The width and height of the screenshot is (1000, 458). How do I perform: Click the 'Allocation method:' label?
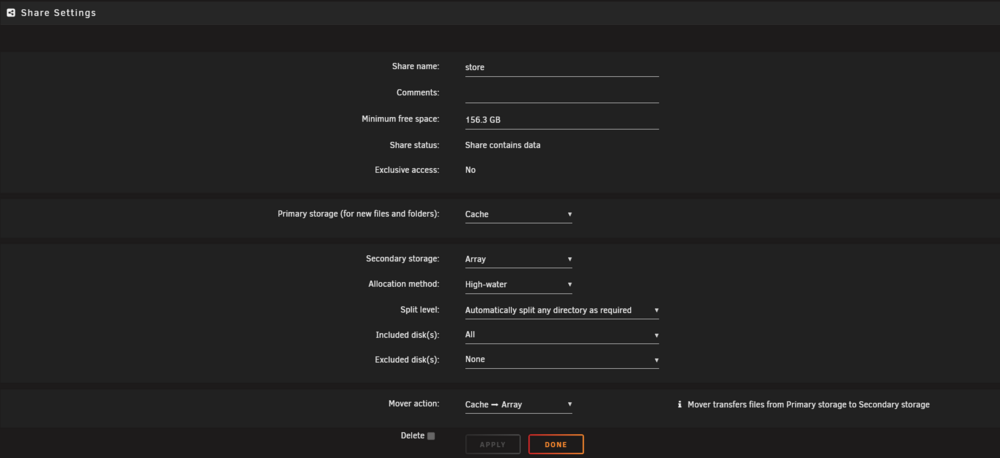tap(404, 284)
